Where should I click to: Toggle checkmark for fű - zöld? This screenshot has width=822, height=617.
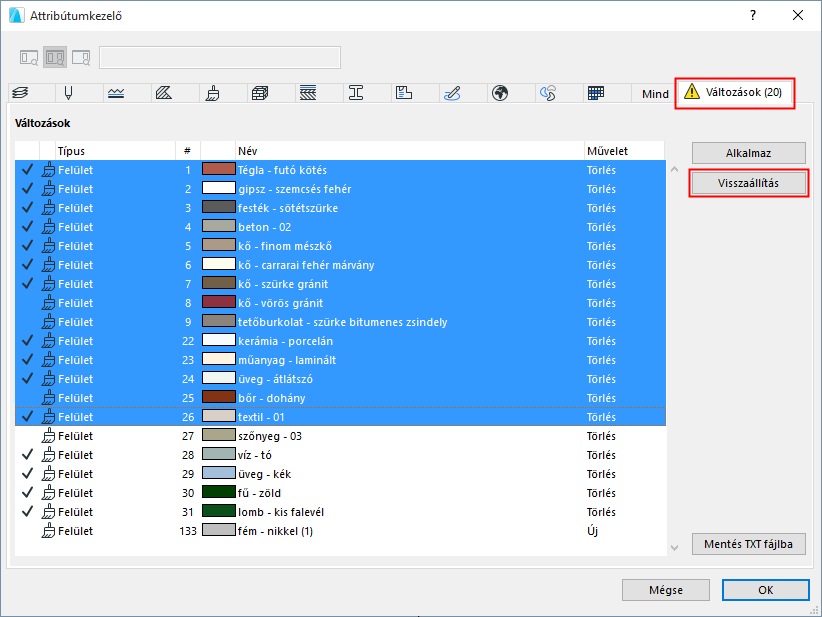[27, 493]
